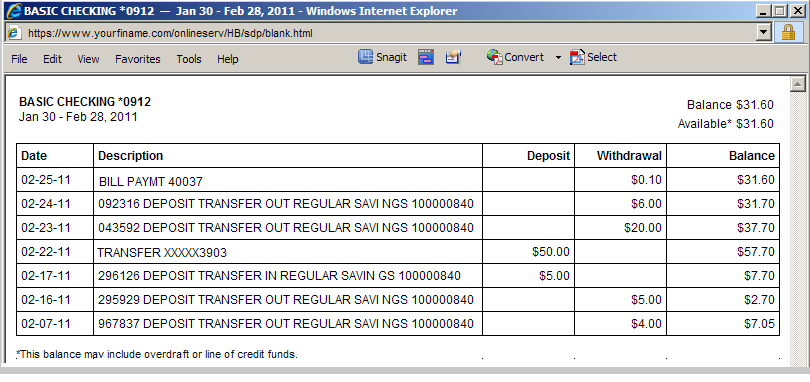Open the Help menu
The image size is (810, 382).
coord(227,59)
